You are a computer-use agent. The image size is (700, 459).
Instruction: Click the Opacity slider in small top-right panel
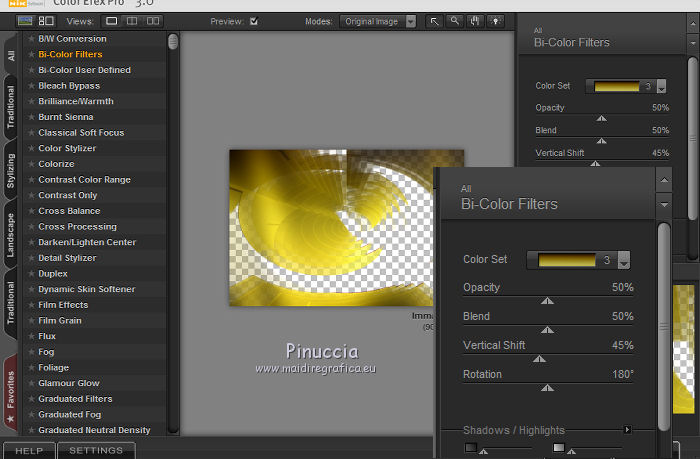(601, 118)
